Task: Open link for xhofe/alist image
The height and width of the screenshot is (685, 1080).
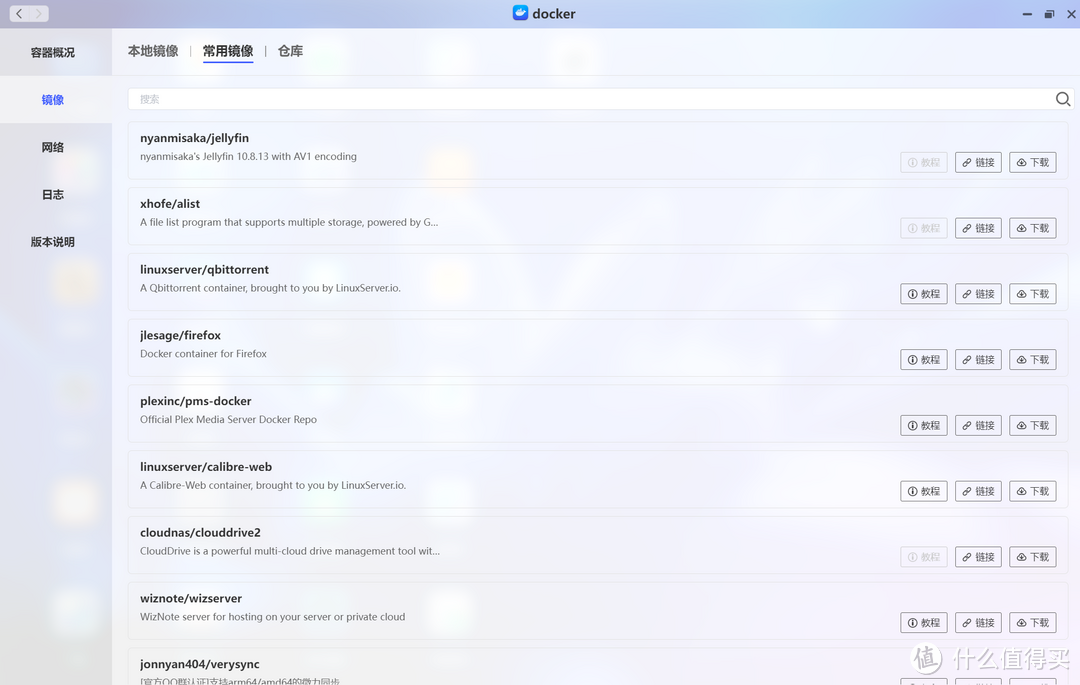Action: click(x=978, y=228)
